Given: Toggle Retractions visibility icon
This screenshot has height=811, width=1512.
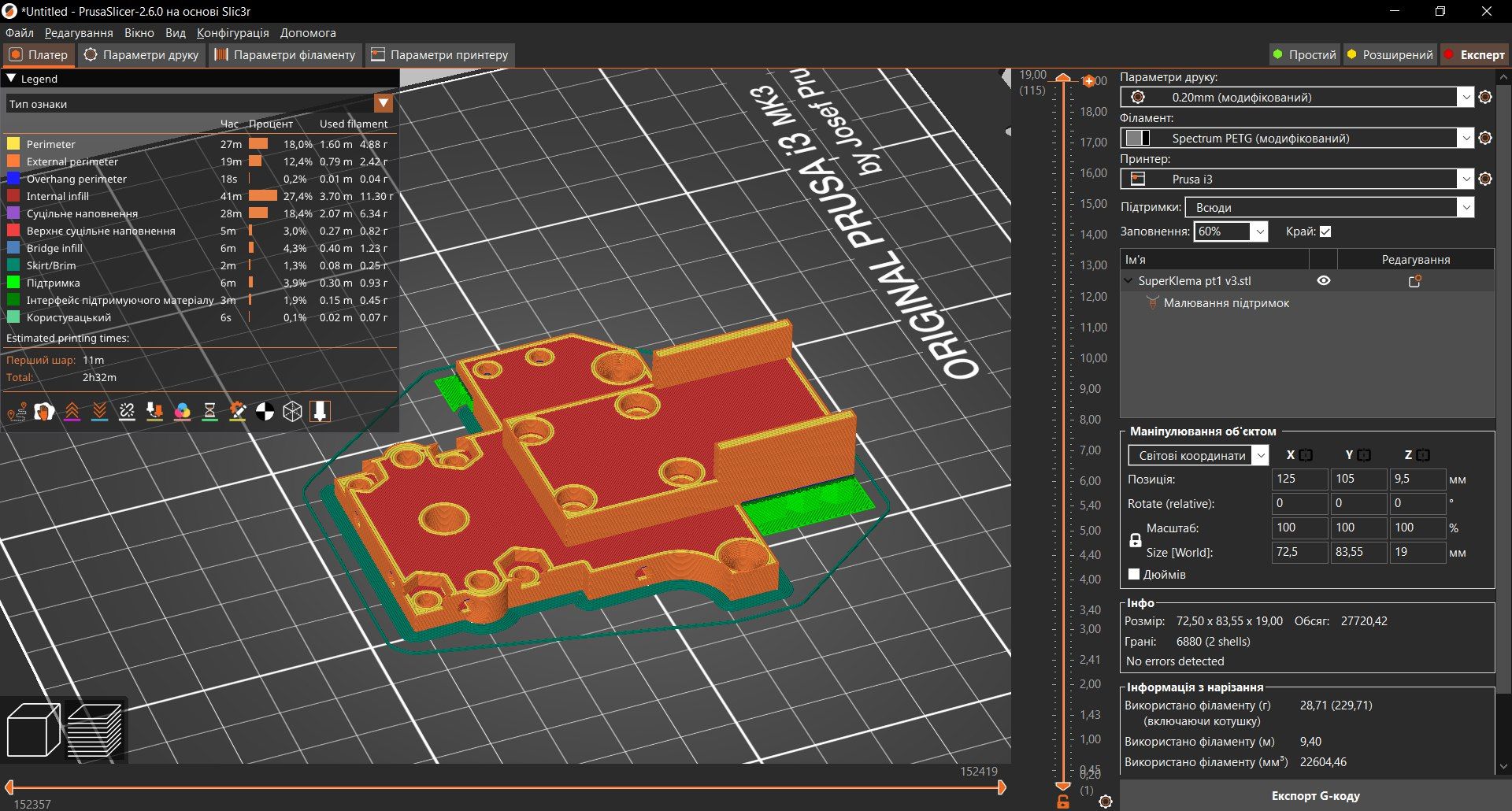Looking at the screenshot, I should click(x=72, y=411).
